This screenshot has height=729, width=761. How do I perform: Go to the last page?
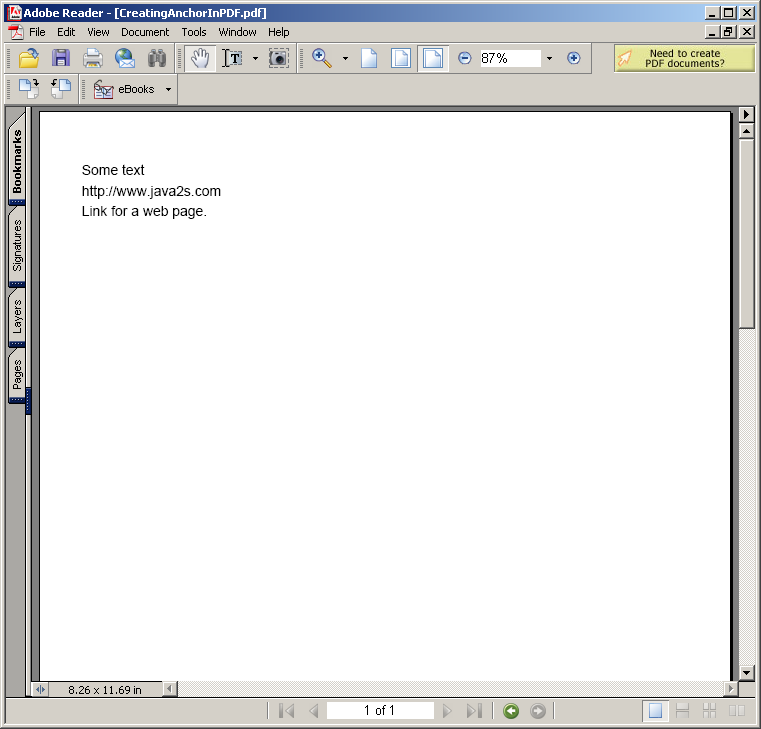point(474,711)
